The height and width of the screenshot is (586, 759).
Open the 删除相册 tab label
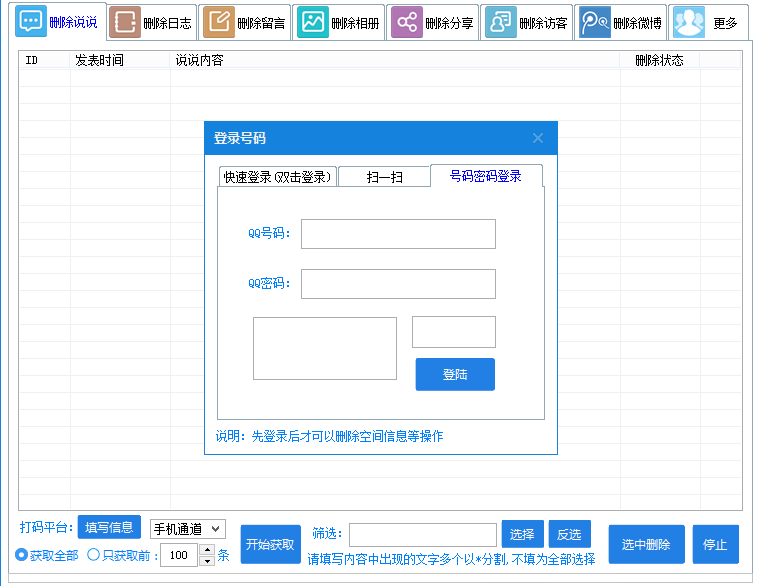pyautogui.click(x=355, y=23)
